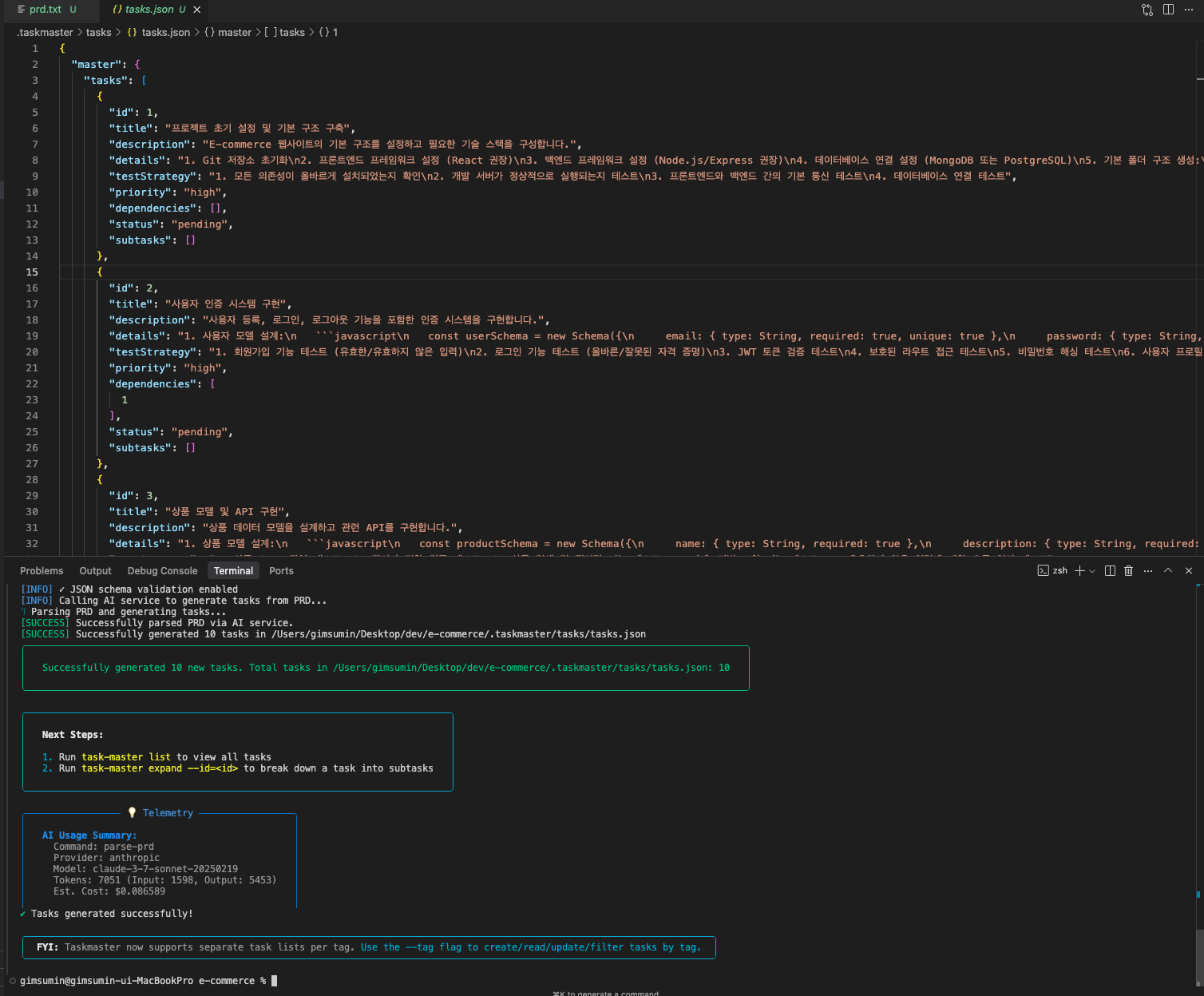Maximize the panel with chevron up
Screen dimensions: 1204x996
[x=1168, y=570]
